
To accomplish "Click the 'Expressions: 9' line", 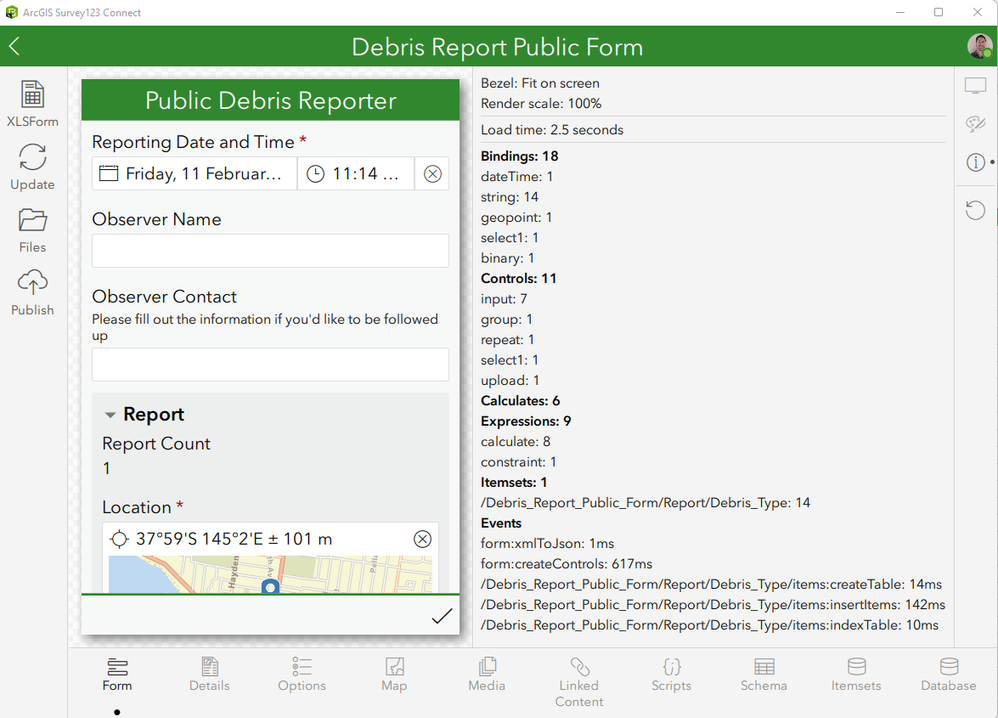I will (526, 421).
